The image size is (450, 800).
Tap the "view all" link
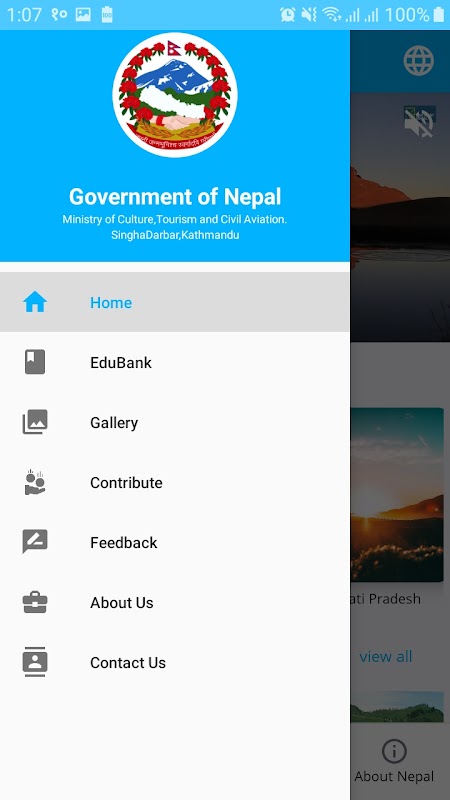386,657
